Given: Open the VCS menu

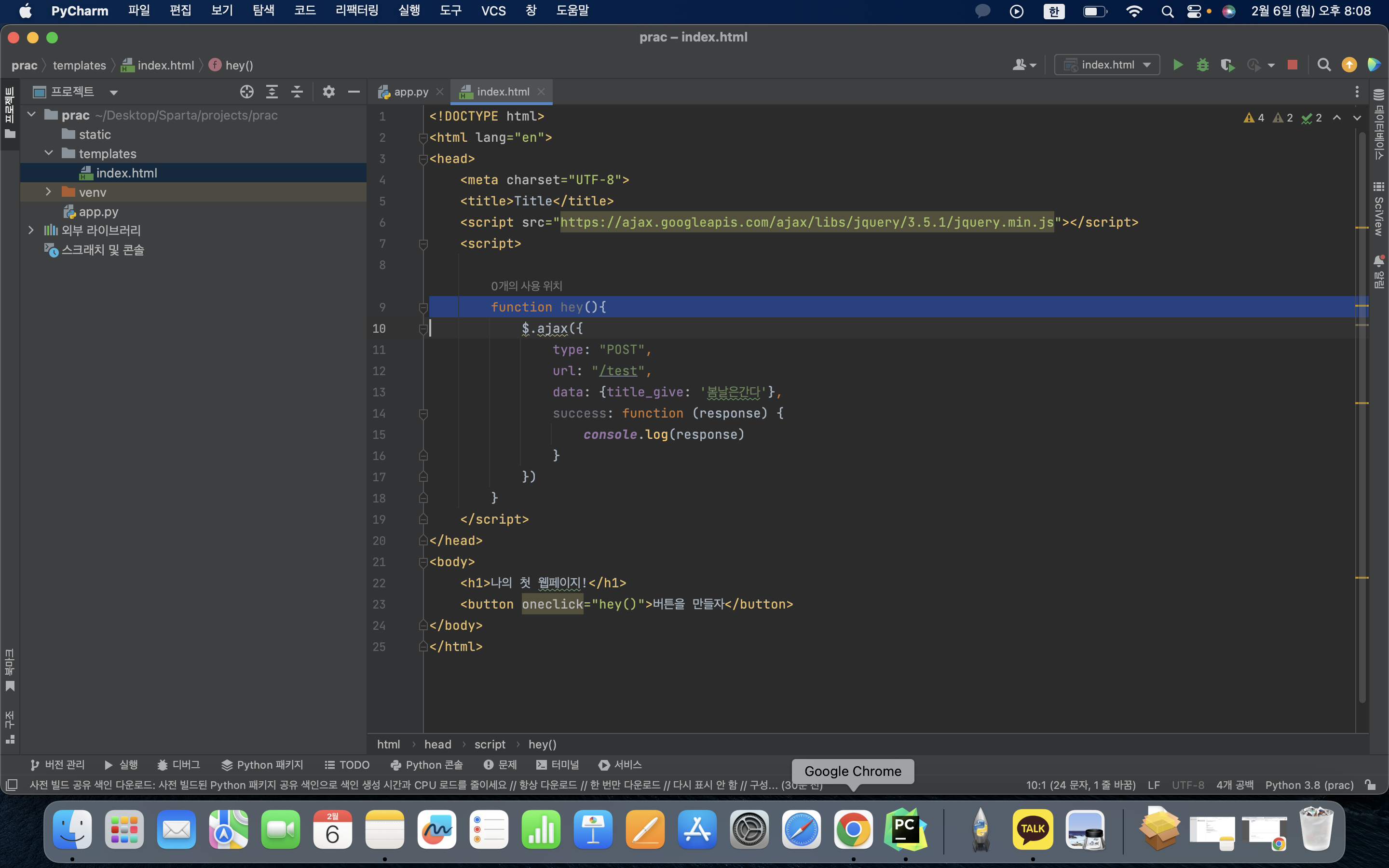Looking at the screenshot, I should pyautogui.click(x=493, y=11).
